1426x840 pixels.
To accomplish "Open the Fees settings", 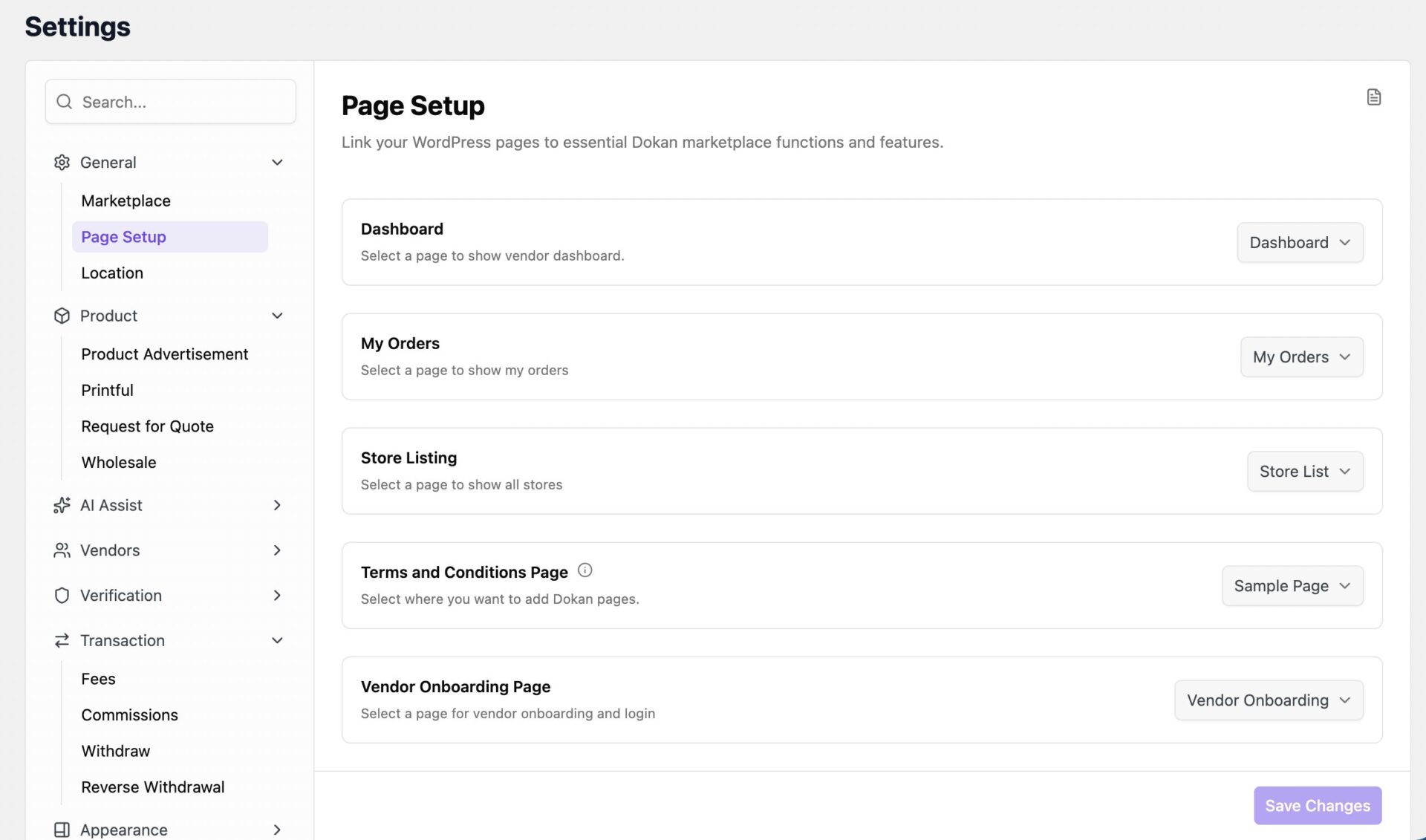I will 98,679.
